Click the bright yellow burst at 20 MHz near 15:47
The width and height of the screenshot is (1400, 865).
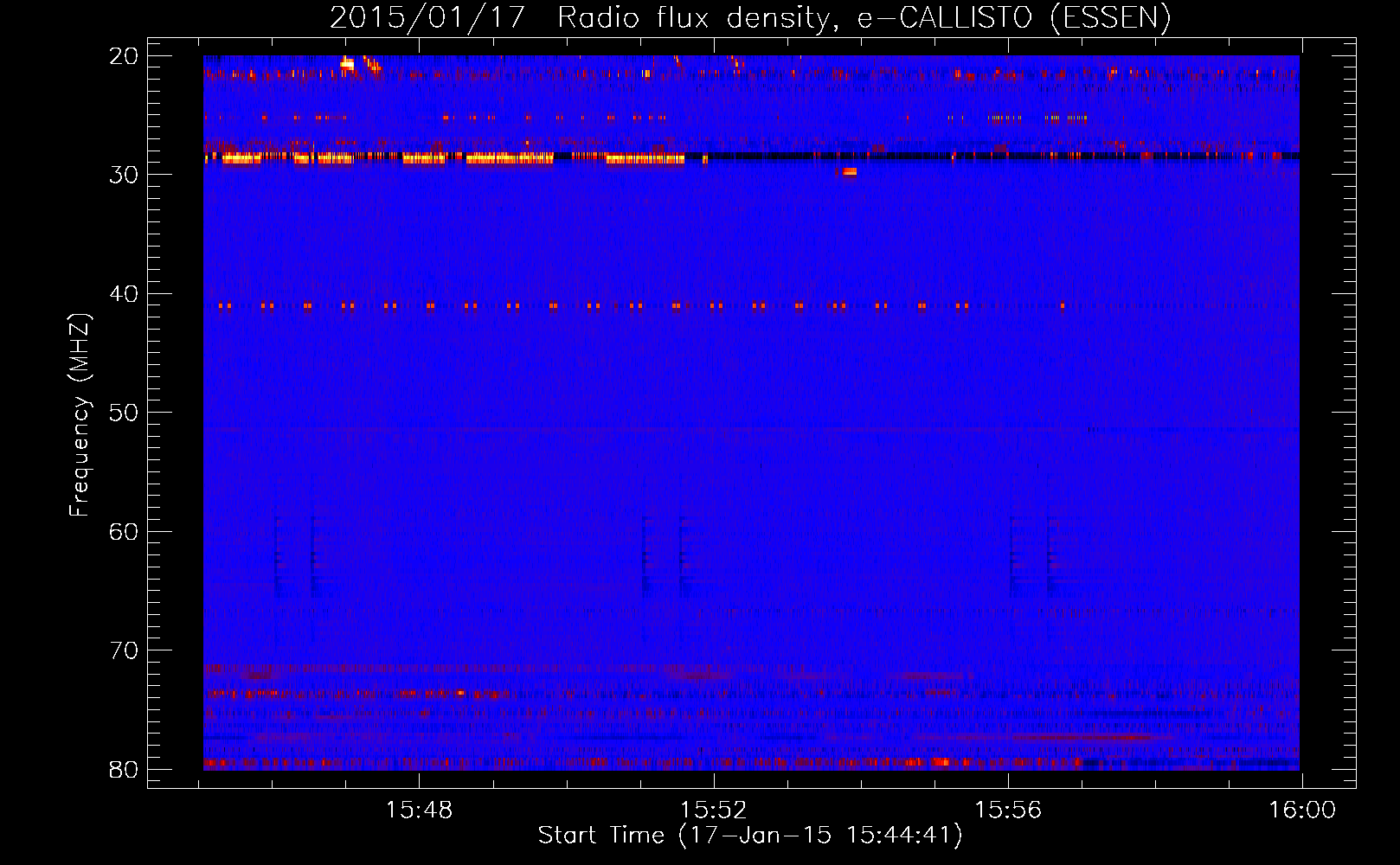348,63
